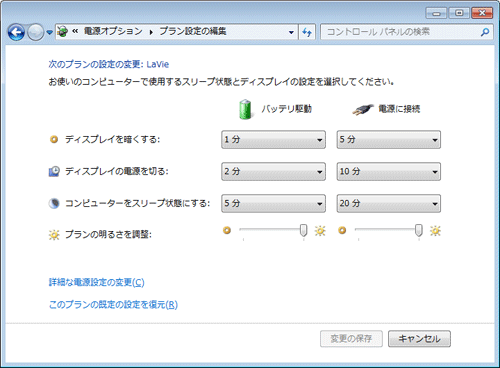Click 電源オプション breadcrumb in address bar
Screen dimensions: 500x368
pos(113,31)
